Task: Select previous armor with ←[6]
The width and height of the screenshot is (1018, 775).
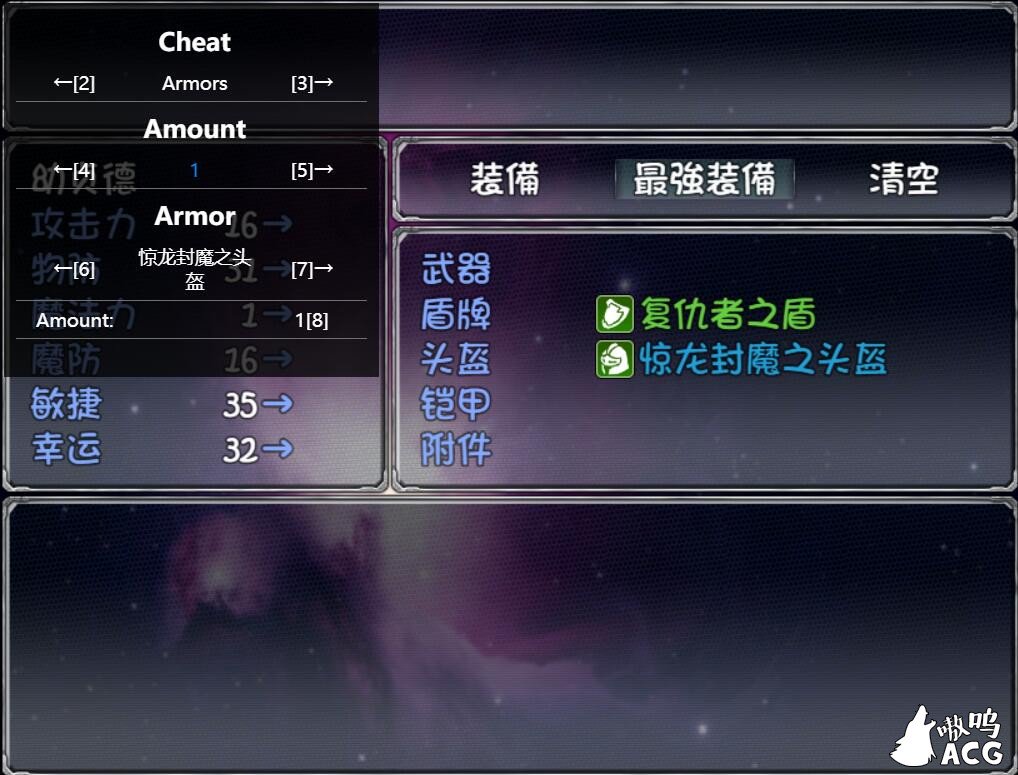Action: (74, 269)
